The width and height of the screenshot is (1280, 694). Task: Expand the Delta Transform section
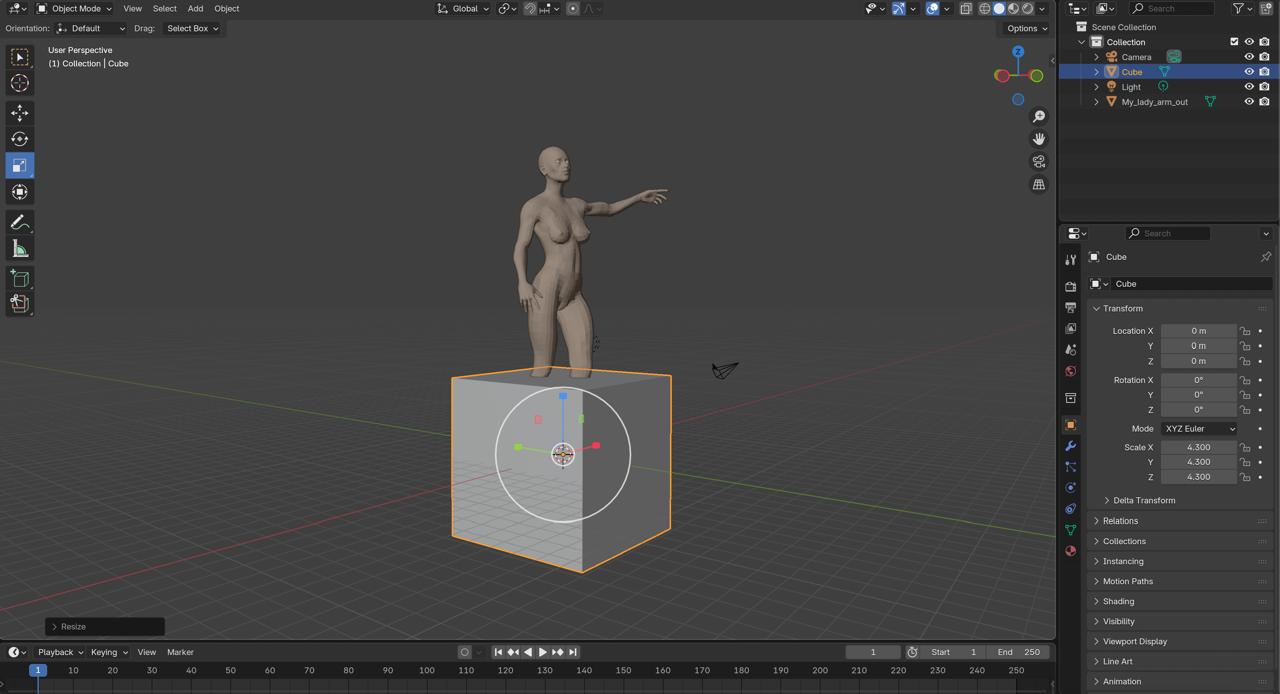click(1144, 500)
